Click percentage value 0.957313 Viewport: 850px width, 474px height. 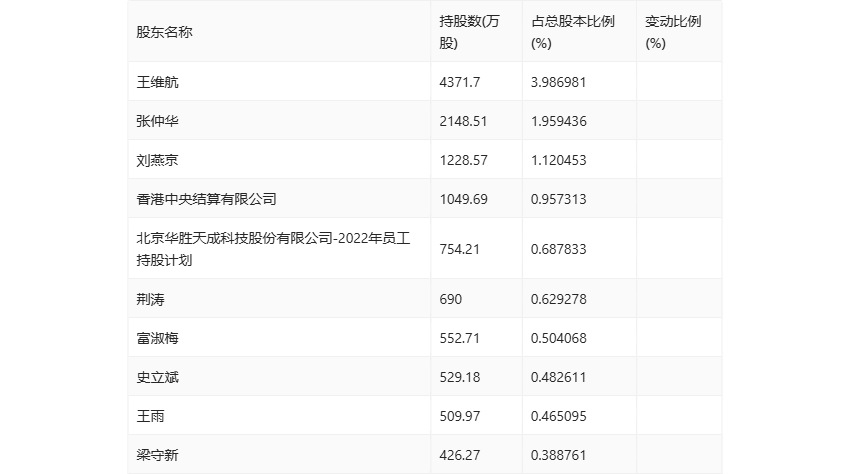tap(558, 199)
